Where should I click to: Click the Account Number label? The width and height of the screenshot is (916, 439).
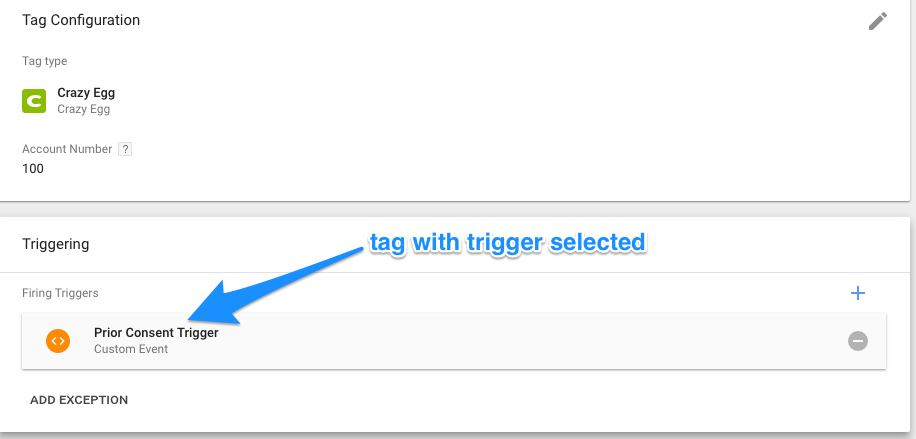[67, 149]
